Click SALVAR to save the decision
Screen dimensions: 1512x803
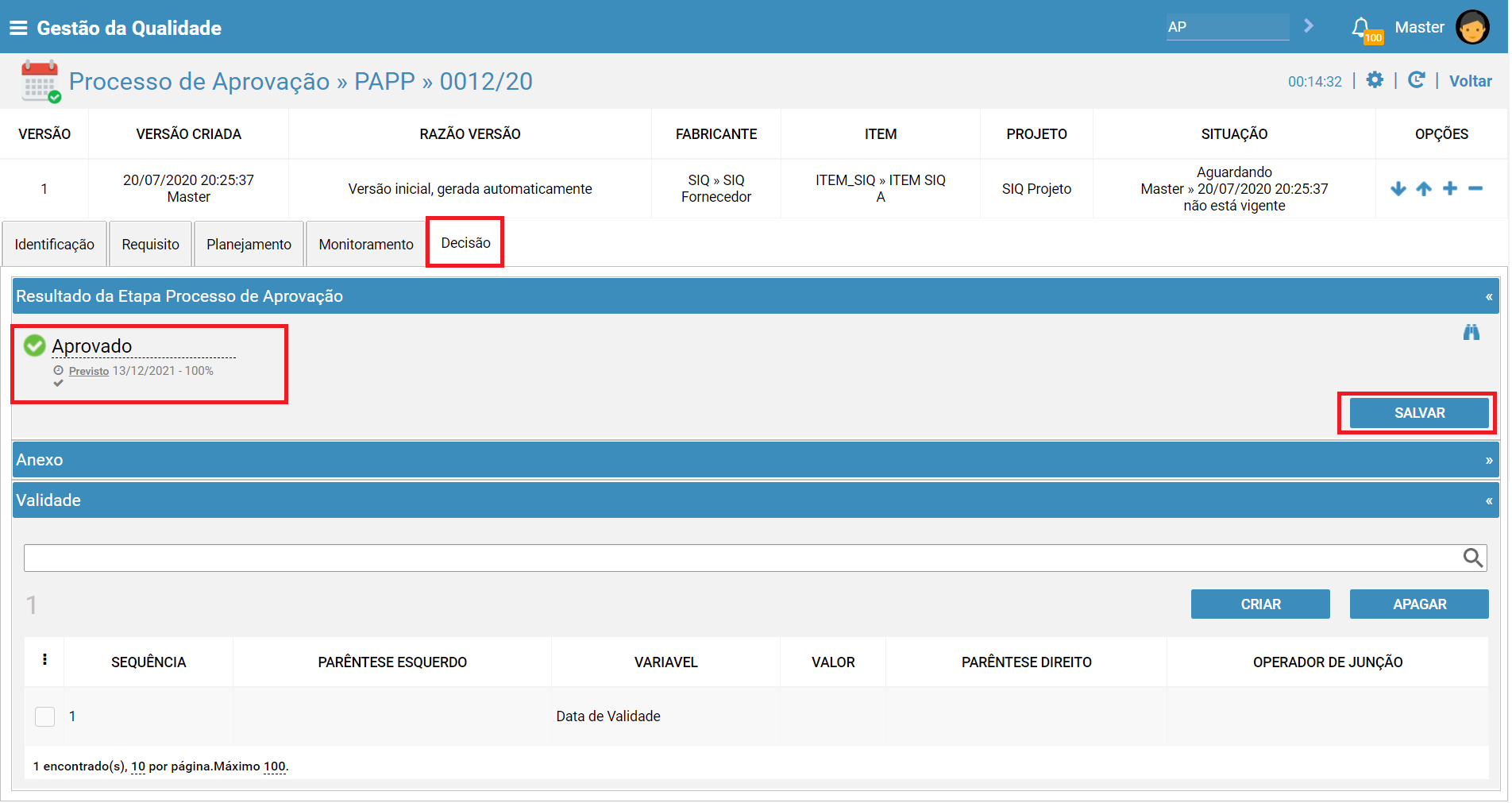coord(1418,412)
